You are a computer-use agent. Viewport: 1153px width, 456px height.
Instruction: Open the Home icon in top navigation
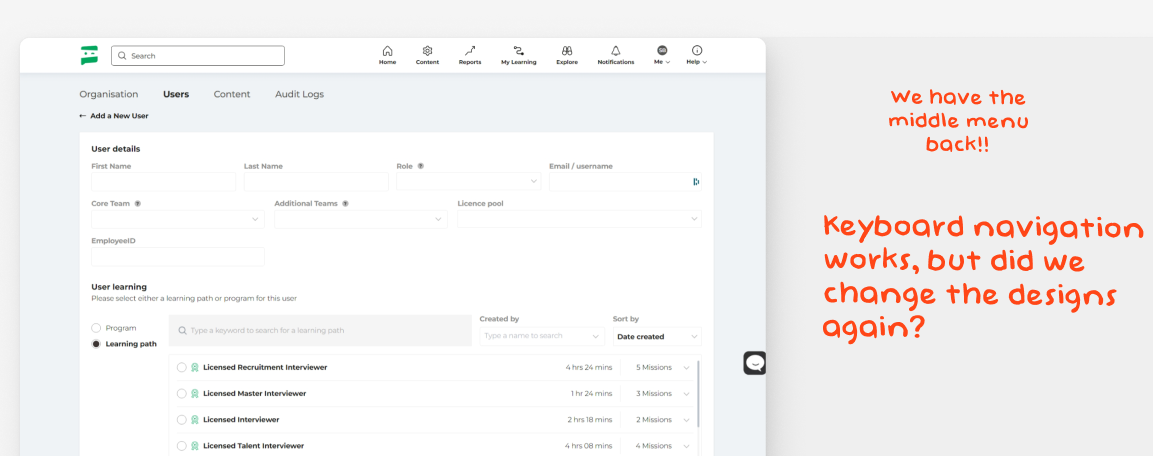(x=388, y=51)
